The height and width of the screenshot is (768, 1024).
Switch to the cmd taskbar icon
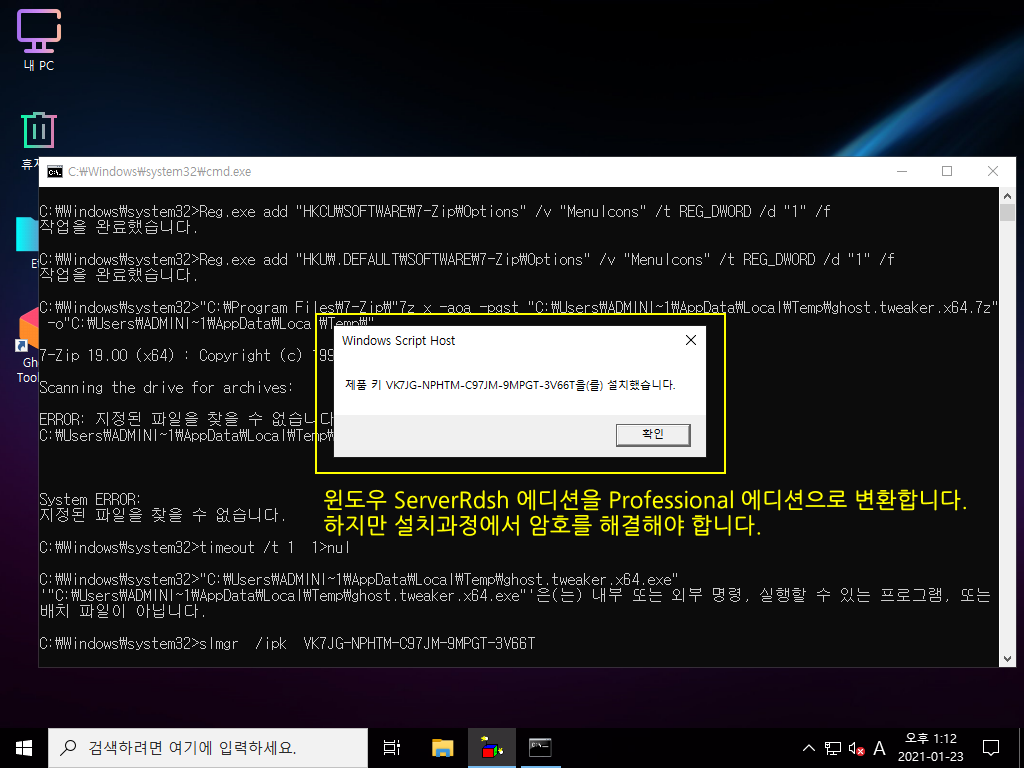point(540,748)
